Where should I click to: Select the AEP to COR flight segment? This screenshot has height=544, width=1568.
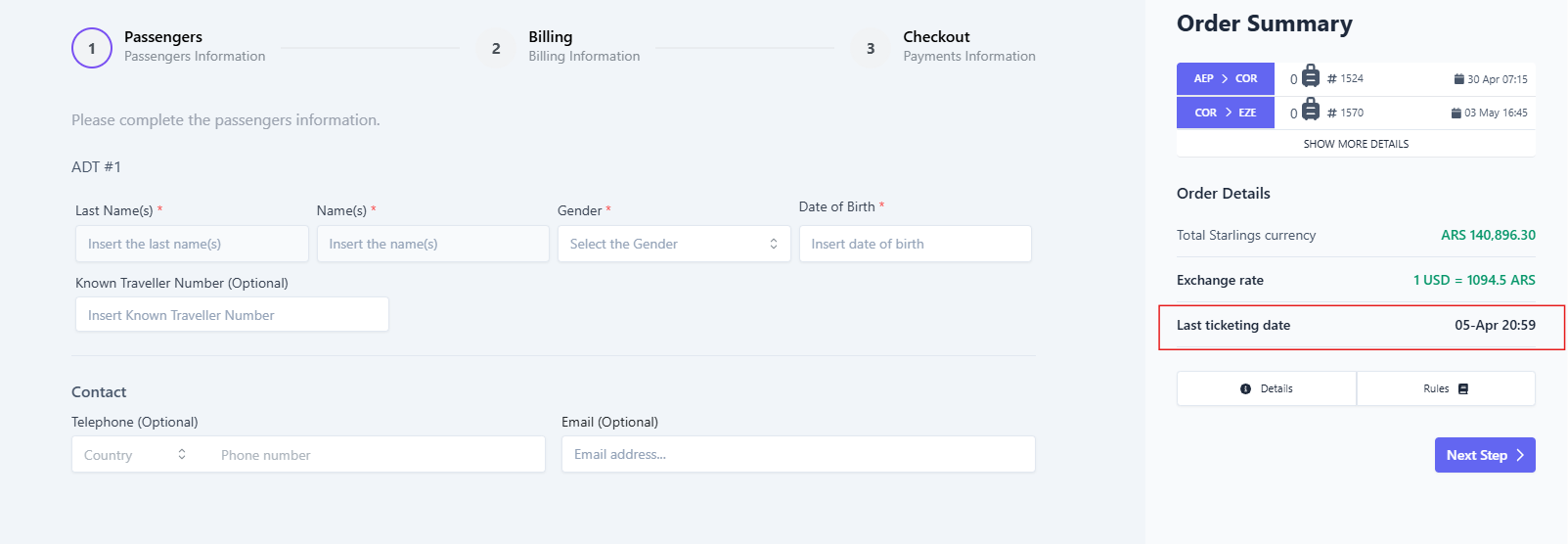pyautogui.click(x=1226, y=78)
